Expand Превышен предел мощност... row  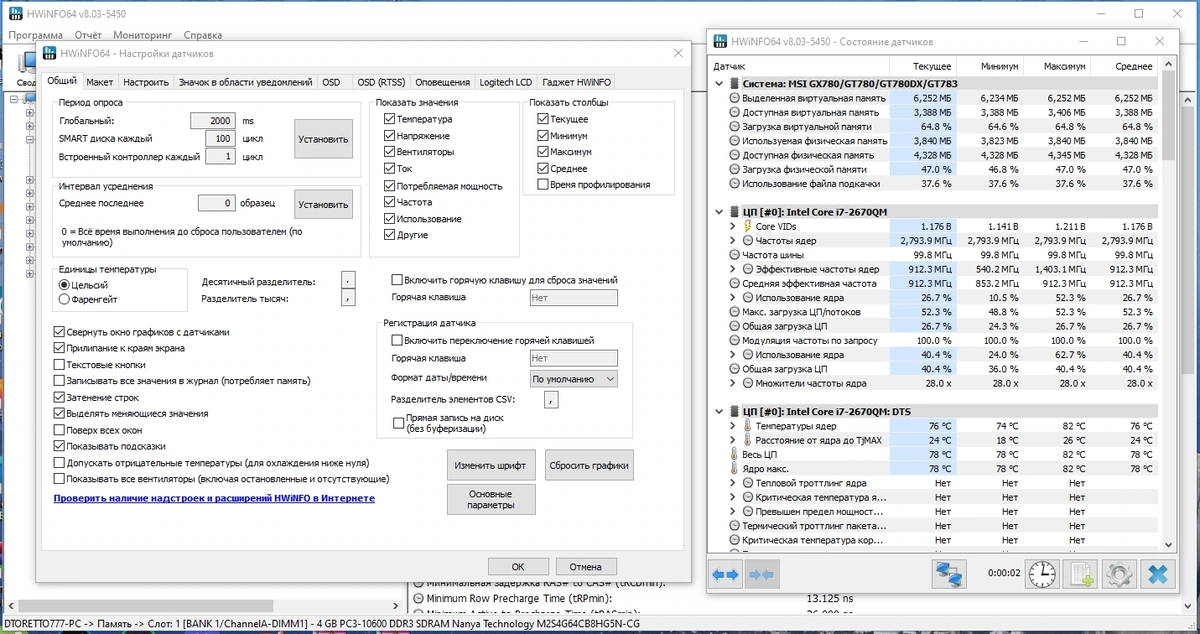(734, 512)
